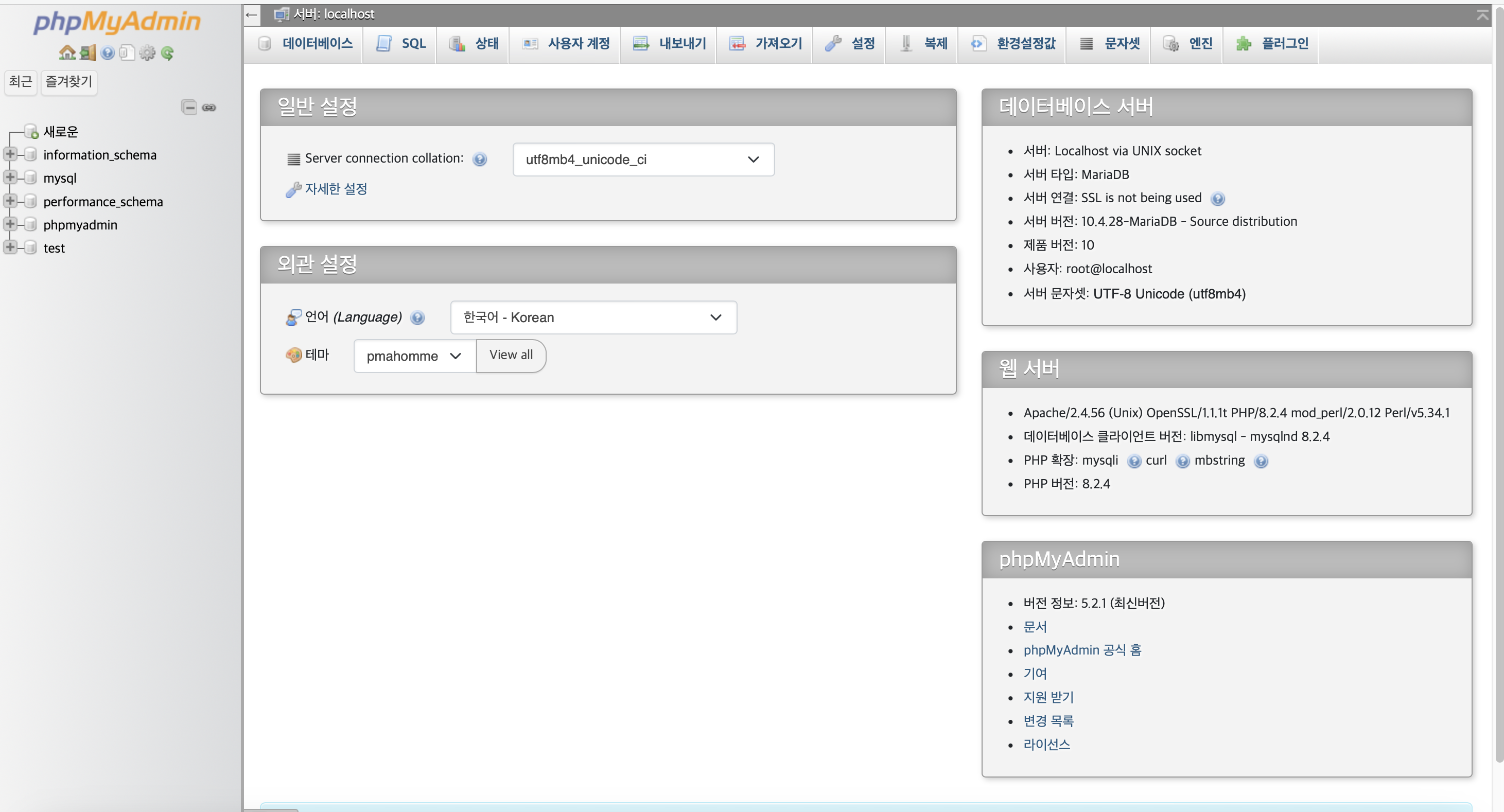
Task: Open navigation panel settings gear icon
Action: pyautogui.click(x=147, y=53)
